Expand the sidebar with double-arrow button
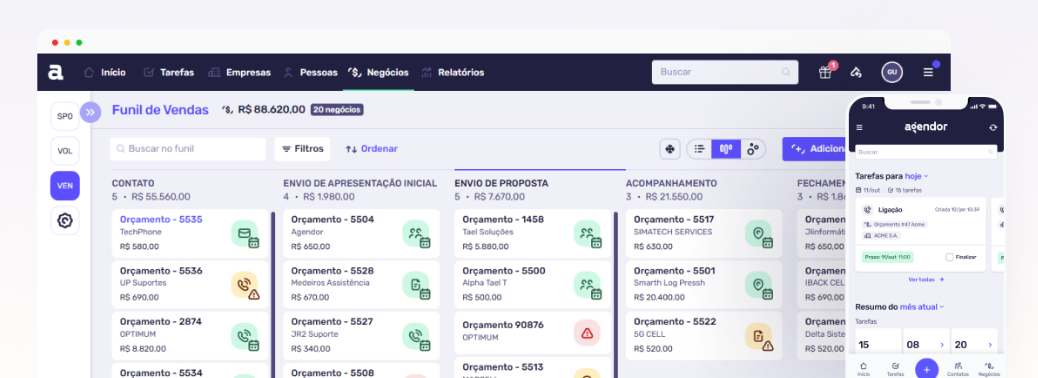Viewport: 1038px width, 378px height. click(x=90, y=113)
